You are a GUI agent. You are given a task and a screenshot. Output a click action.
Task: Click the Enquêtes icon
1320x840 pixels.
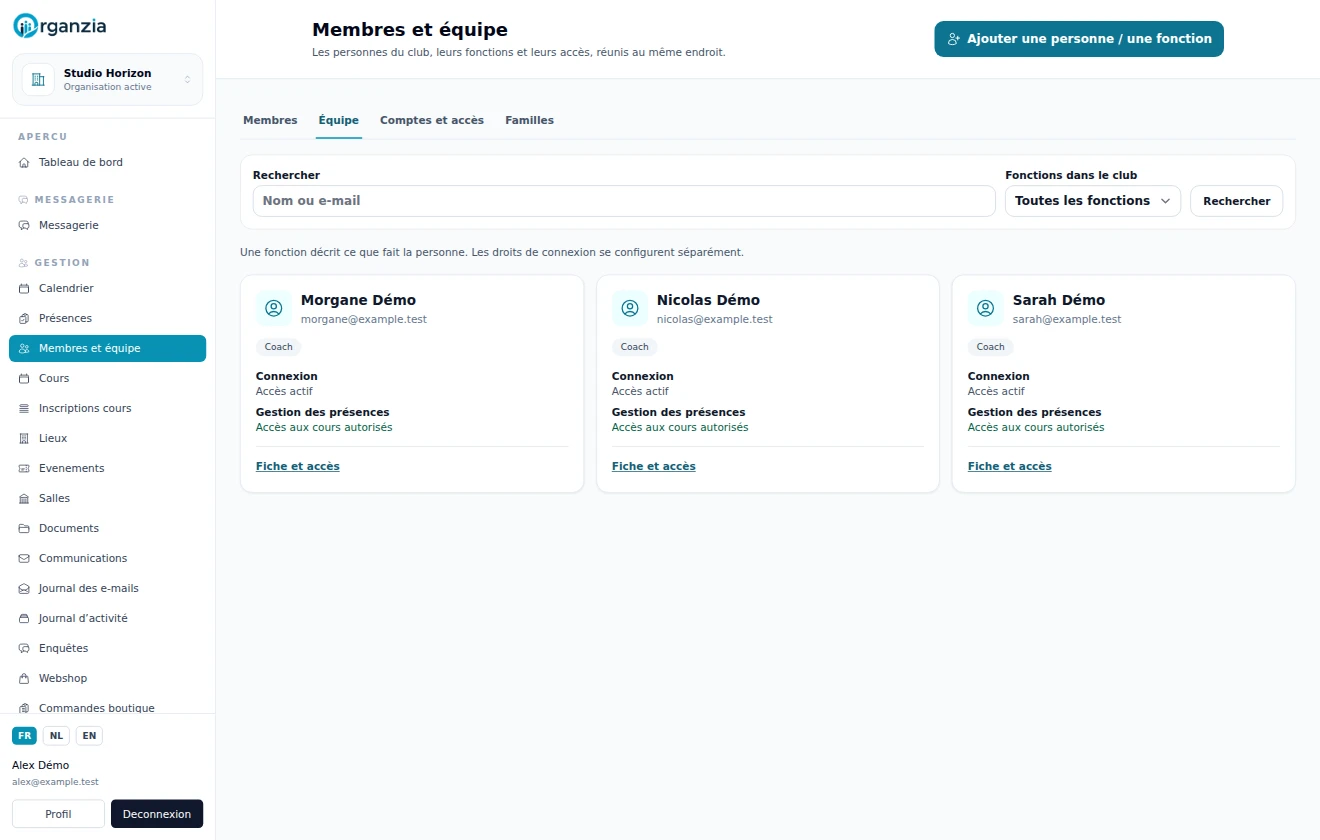pos(24,648)
